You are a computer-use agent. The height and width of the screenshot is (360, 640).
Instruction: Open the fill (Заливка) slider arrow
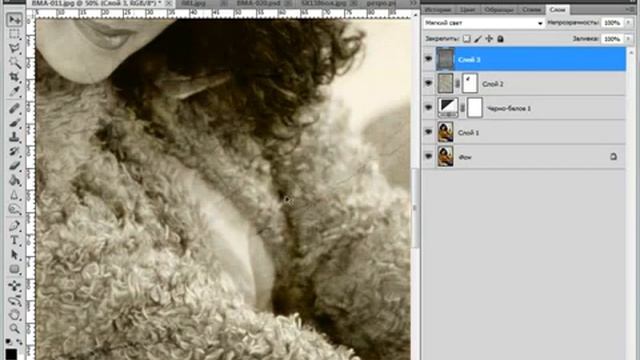click(629, 39)
